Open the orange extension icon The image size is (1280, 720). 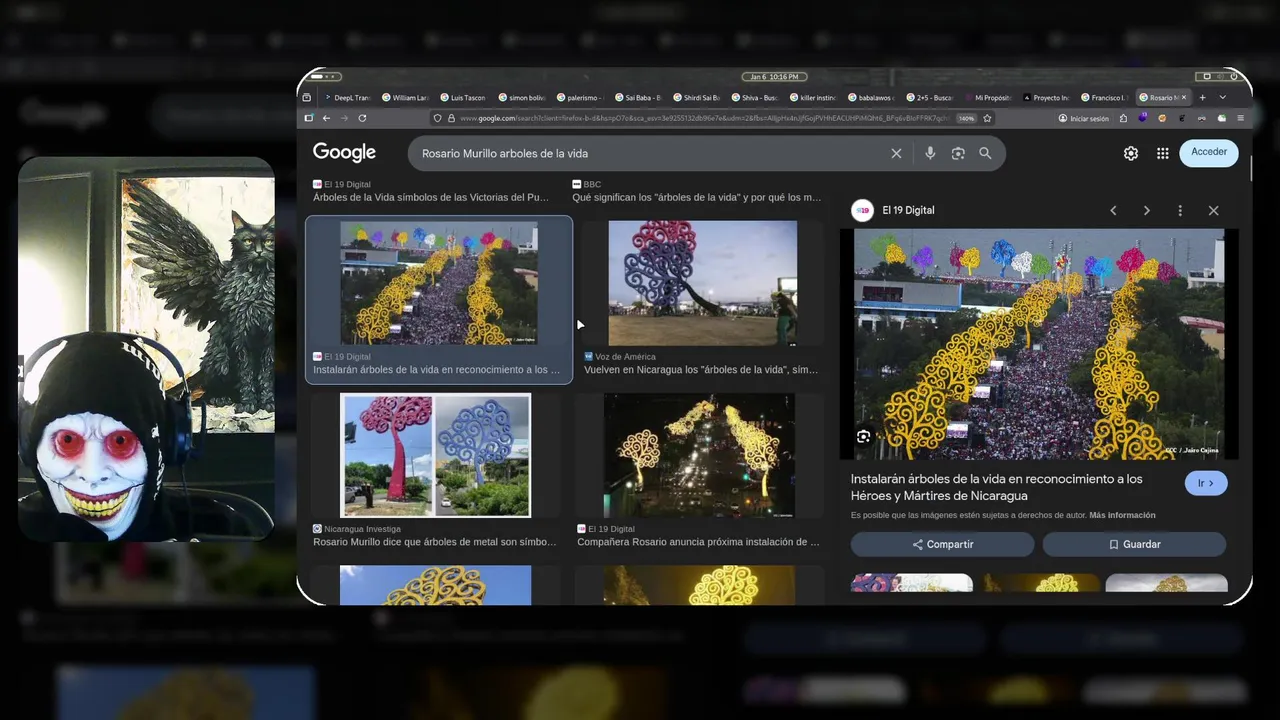tap(1162, 118)
